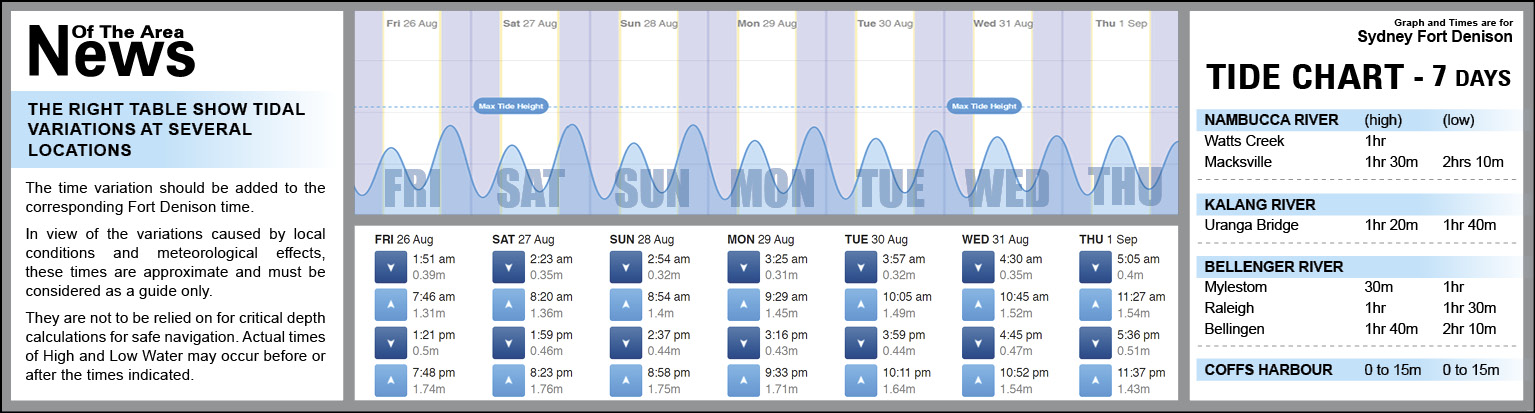Click Wednesday's 10:45 am high tide icon

click(x=977, y=304)
